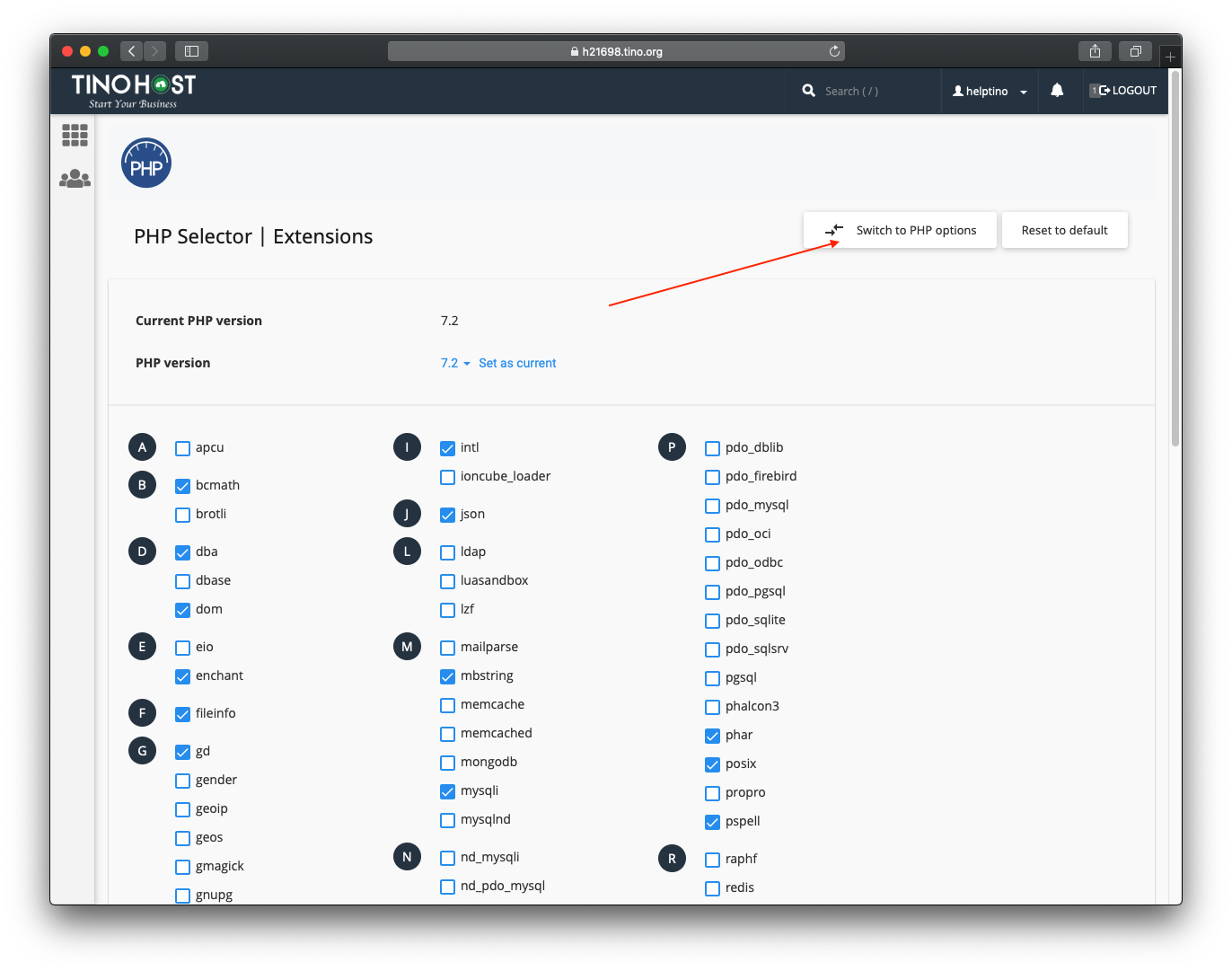Enable the pdo_mysql extension
This screenshot has width=1232, height=971.
point(712,506)
